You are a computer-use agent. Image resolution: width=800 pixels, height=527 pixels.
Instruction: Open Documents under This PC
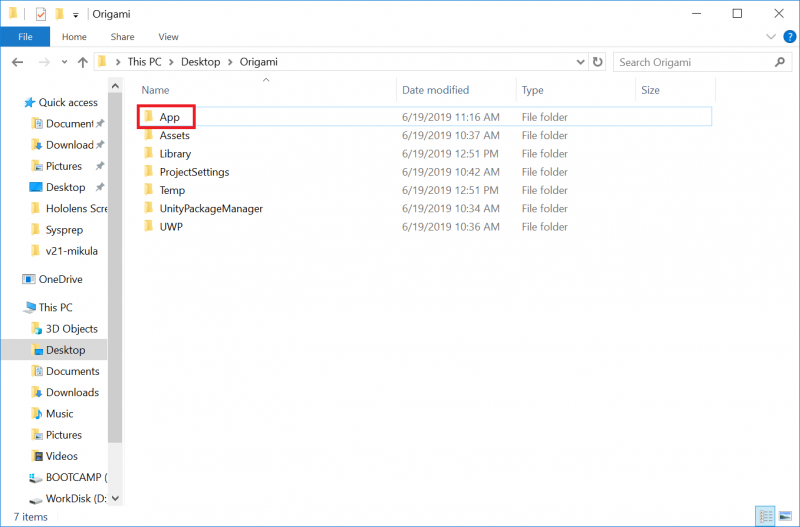[x=65, y=371]
